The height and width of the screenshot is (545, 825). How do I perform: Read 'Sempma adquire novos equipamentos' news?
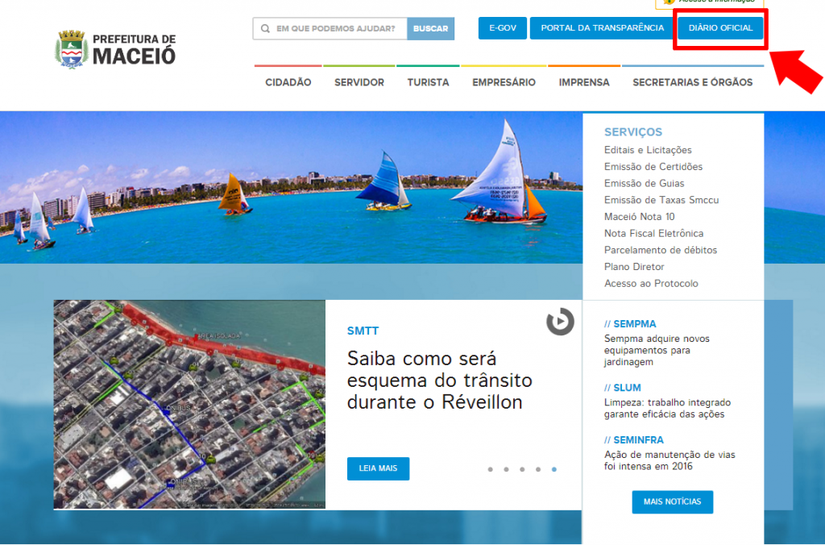point(657,350)
